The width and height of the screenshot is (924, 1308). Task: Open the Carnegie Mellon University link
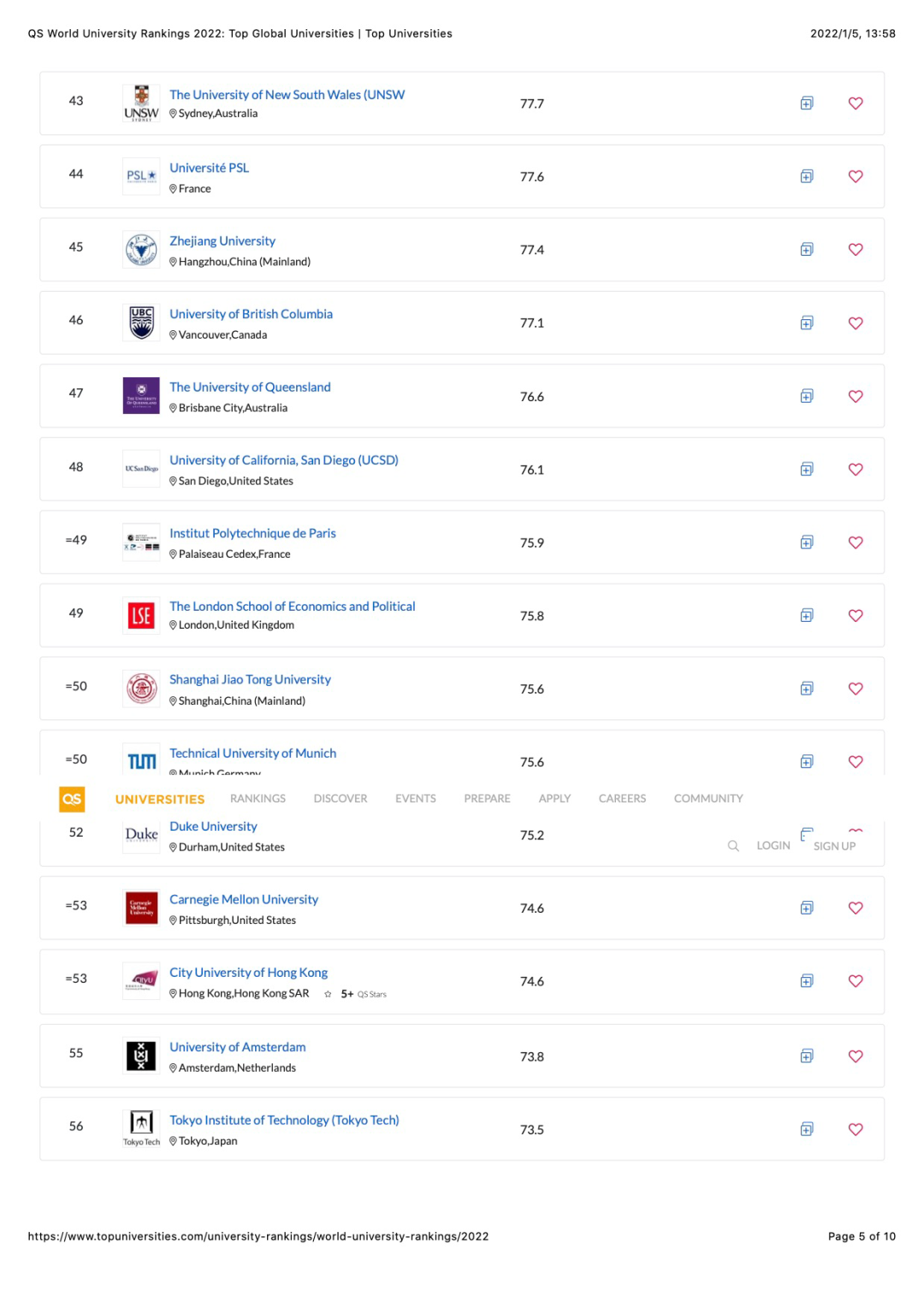tap(244, 899)
